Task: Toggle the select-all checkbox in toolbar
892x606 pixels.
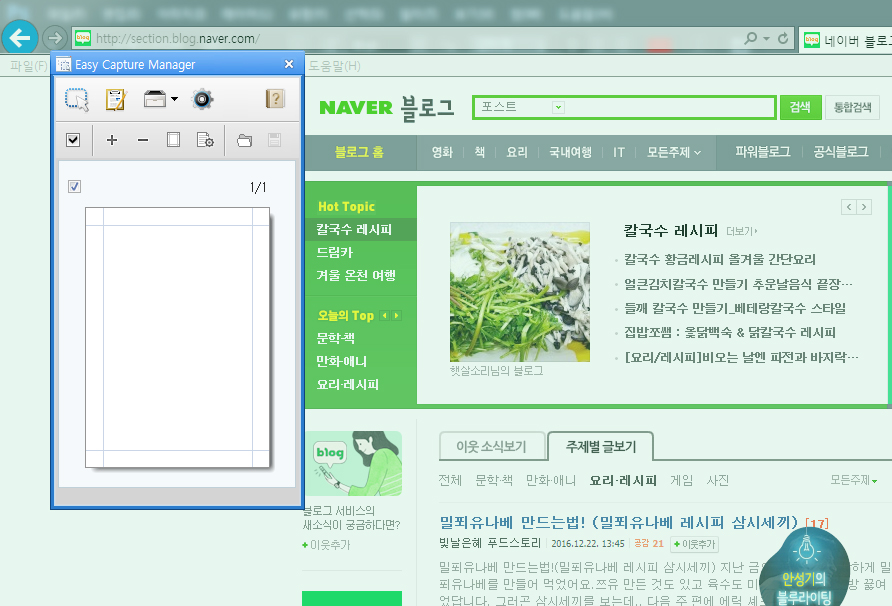Action: pos(72,139)
